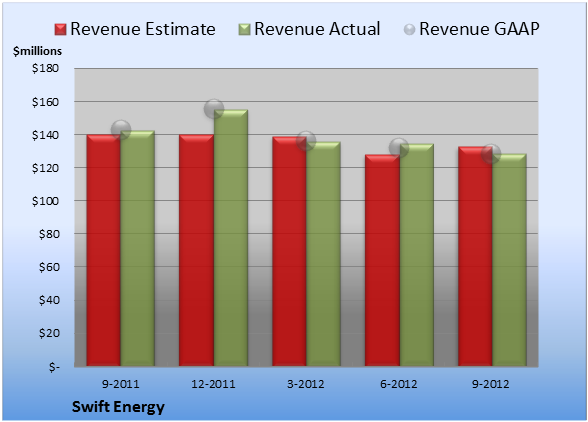Viewport: 588px width, 422px height.
Task: Click the GAAP marker above 9-2011
Action: [x=121, y=130]
